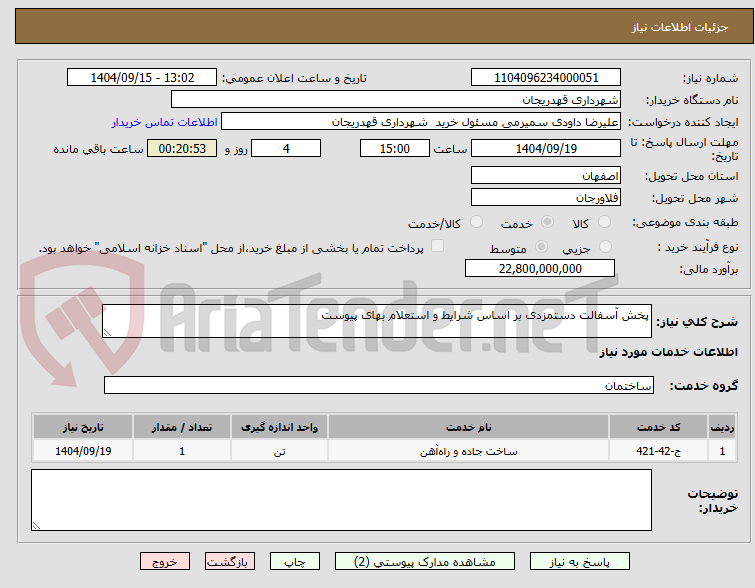Viewport: 755px width, 588px height.
Task: Click the توضیحات خریدار textarea
Action: 341,500
